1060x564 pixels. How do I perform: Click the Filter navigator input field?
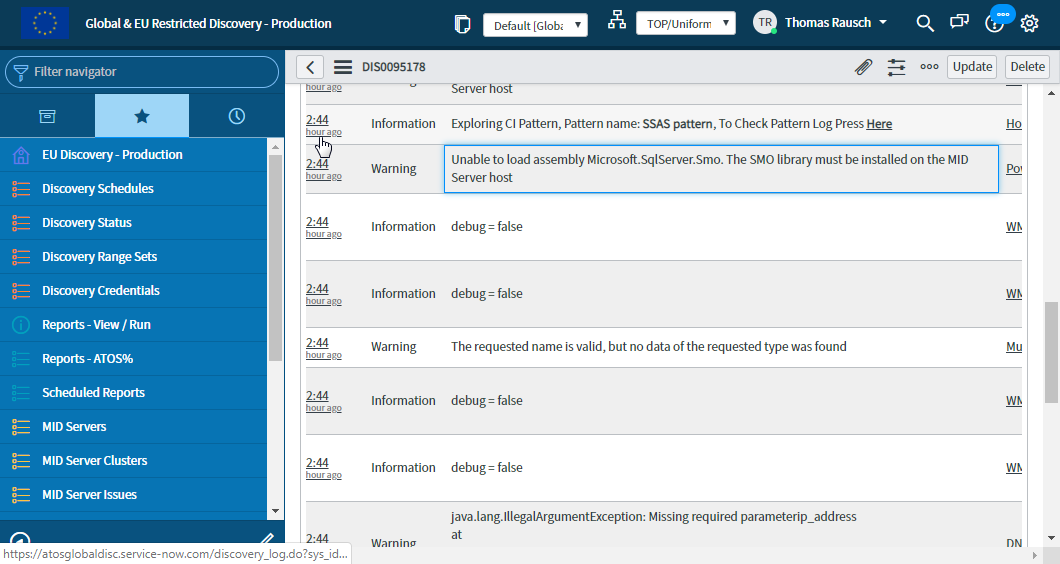(x=150, y=72)
